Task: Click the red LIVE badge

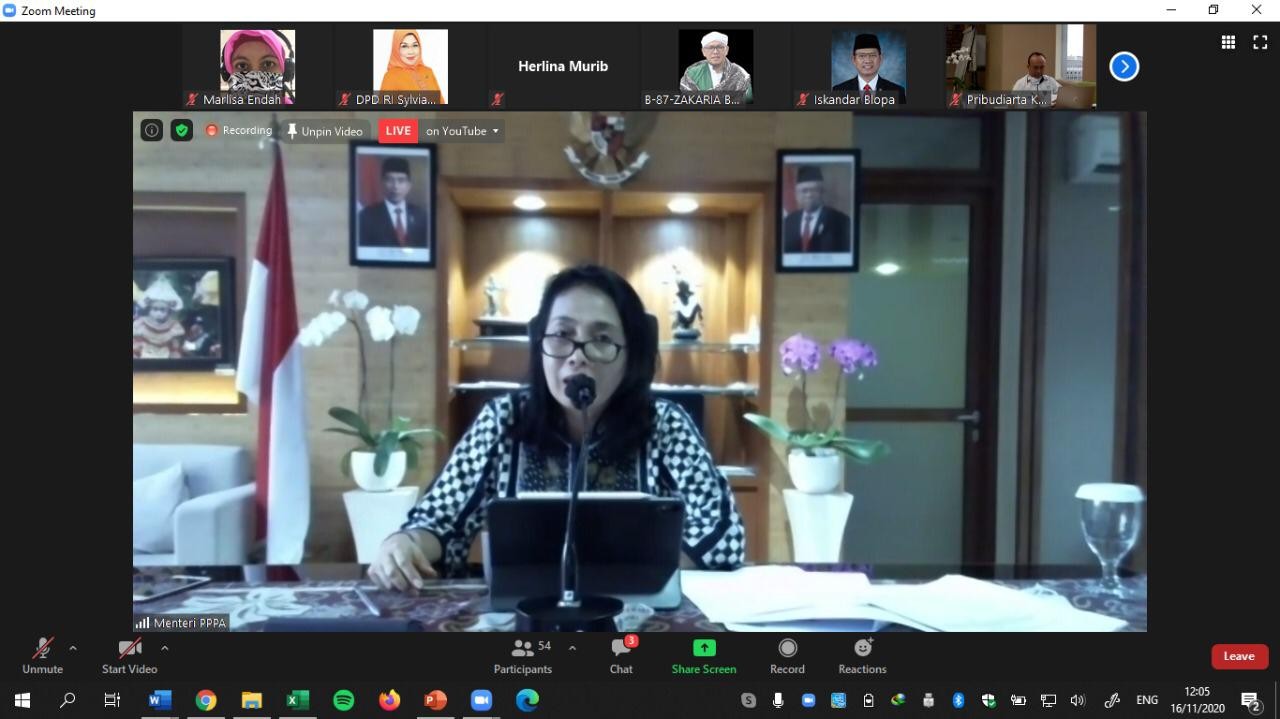Action: 398,131
